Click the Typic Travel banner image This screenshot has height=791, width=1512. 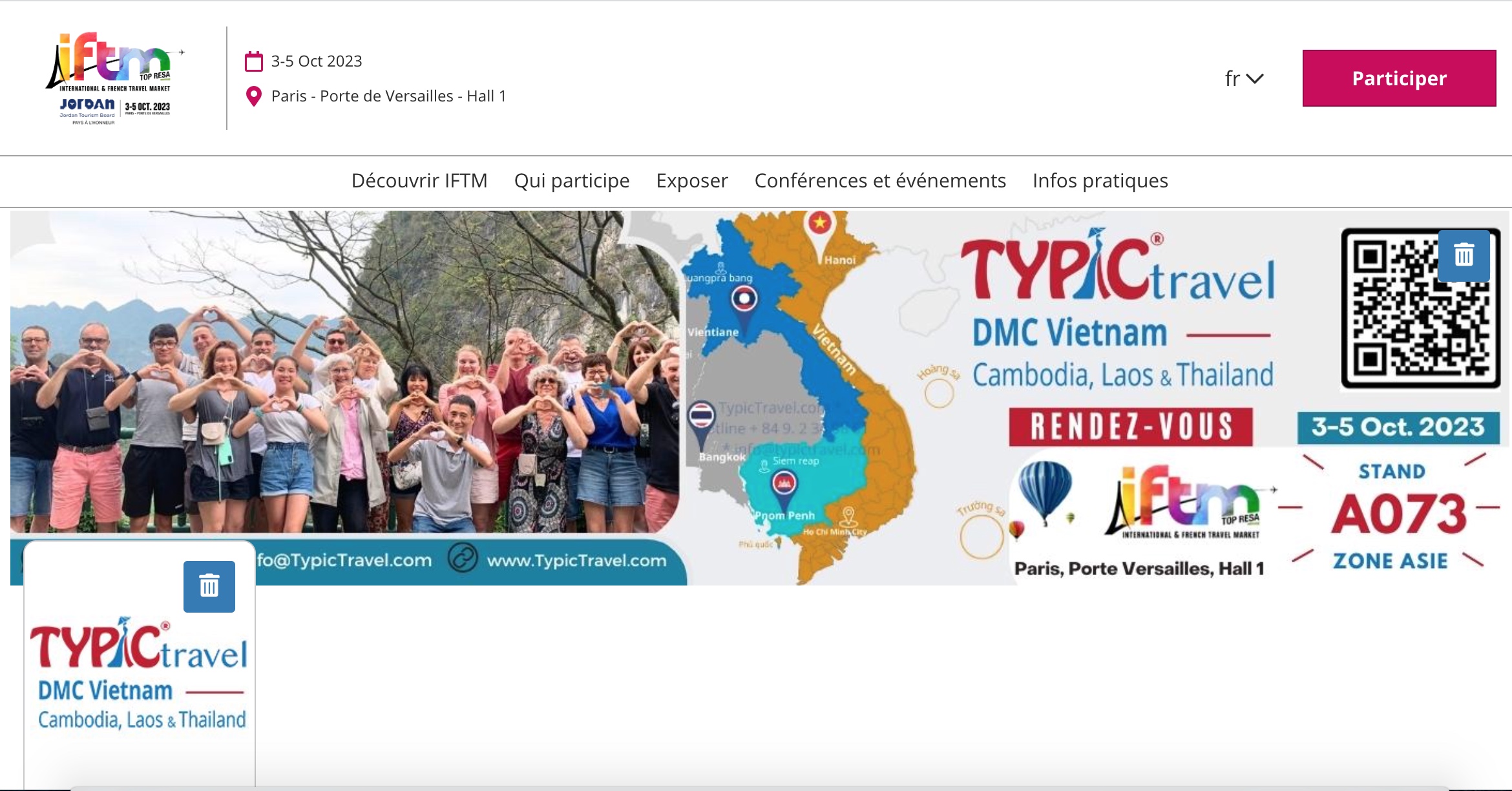point(760,397)
